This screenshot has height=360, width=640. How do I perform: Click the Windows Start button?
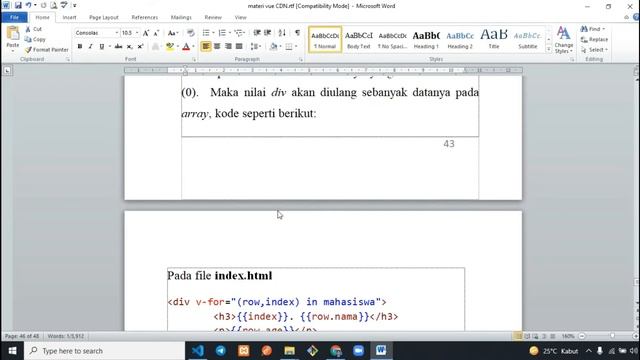point(12,351)
